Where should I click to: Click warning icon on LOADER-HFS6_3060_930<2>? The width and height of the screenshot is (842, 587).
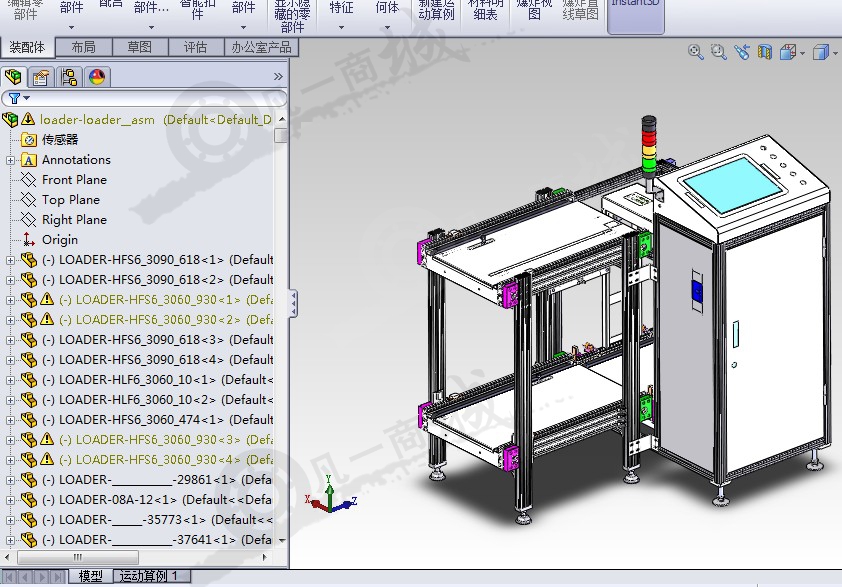coord(47,319)
